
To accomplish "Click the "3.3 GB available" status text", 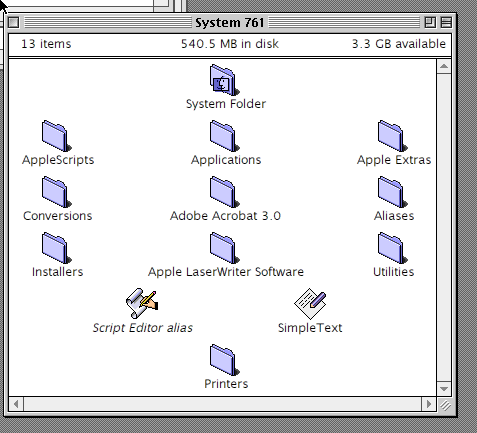I will tap(399, 44).
